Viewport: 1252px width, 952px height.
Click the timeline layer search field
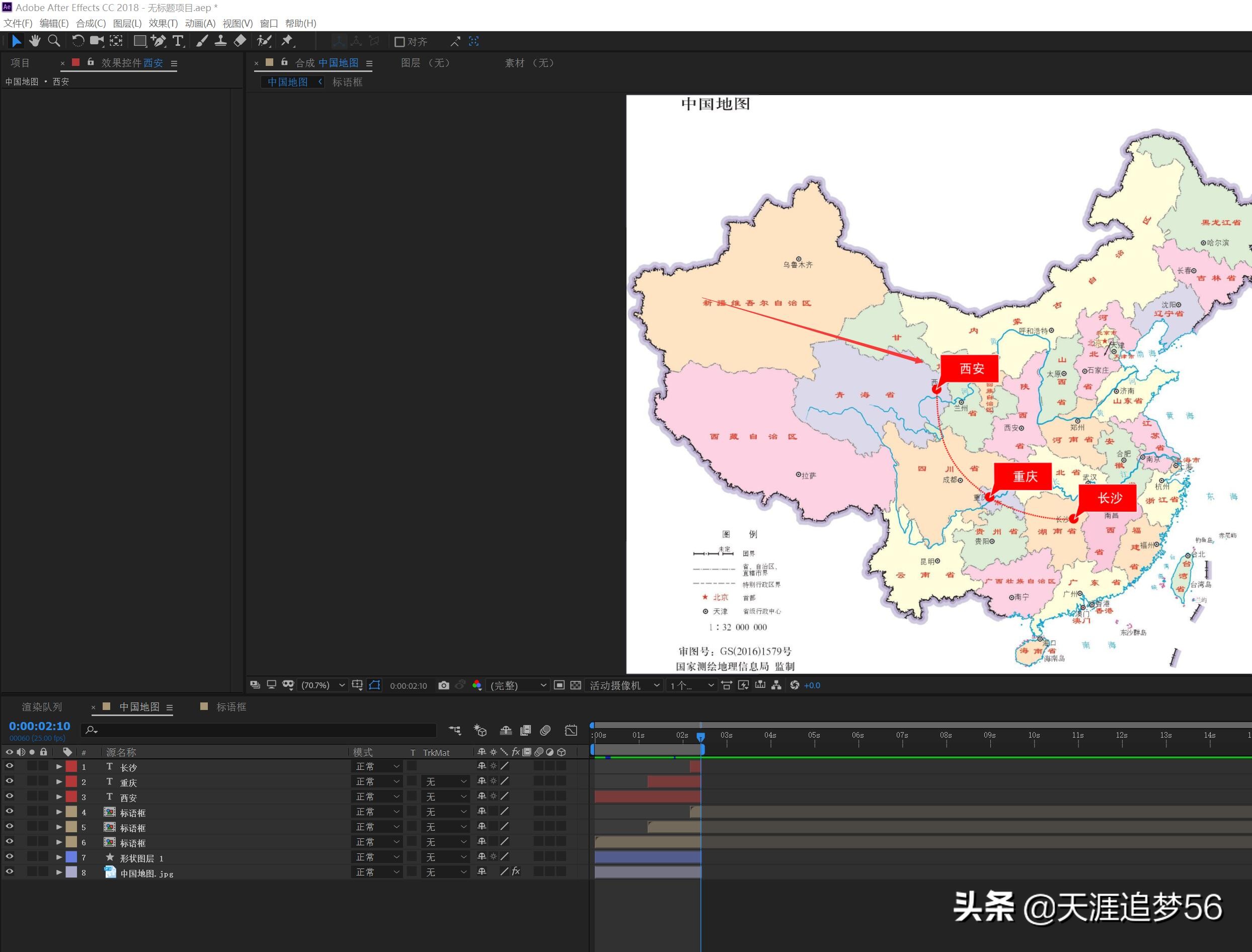[261, 730]
